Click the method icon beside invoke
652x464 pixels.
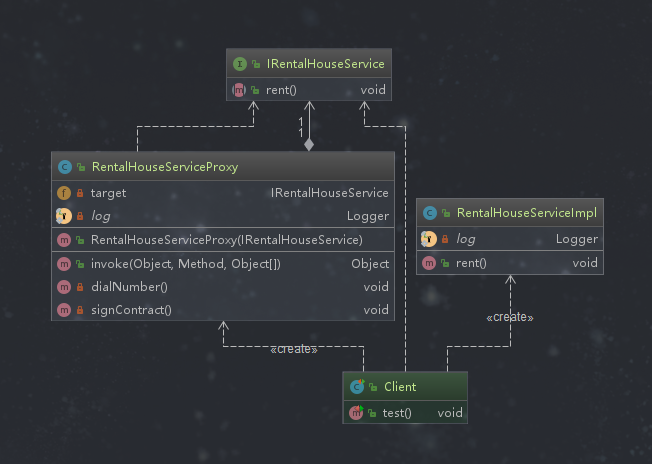tap(64, 264)
